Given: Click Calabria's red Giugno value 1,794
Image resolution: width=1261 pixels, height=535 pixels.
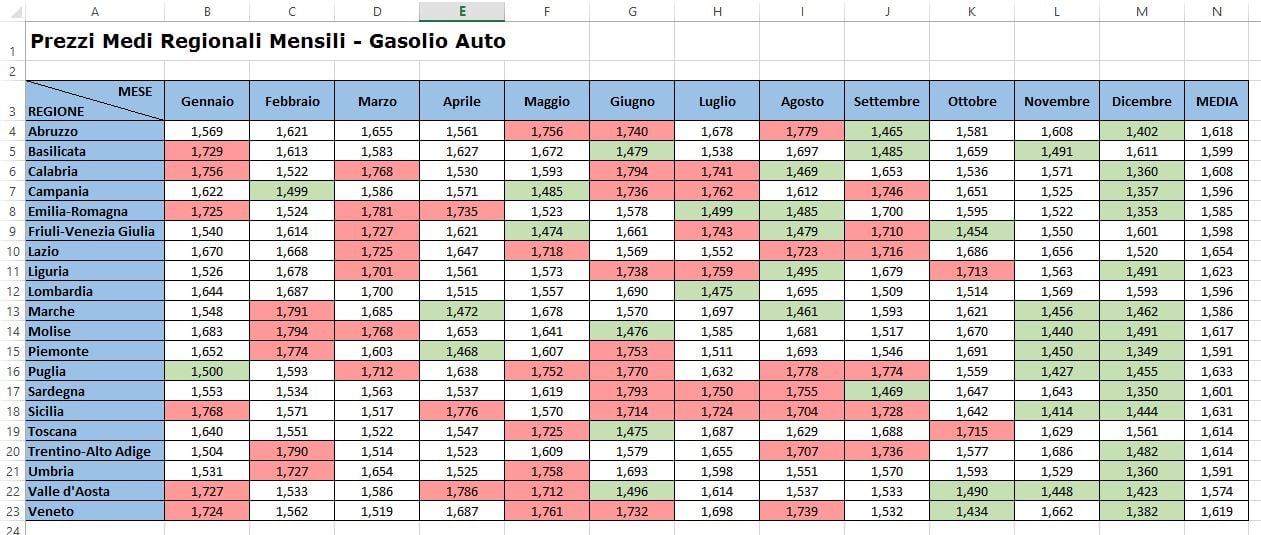Looking at the screenshot, I should coord(632,171).
